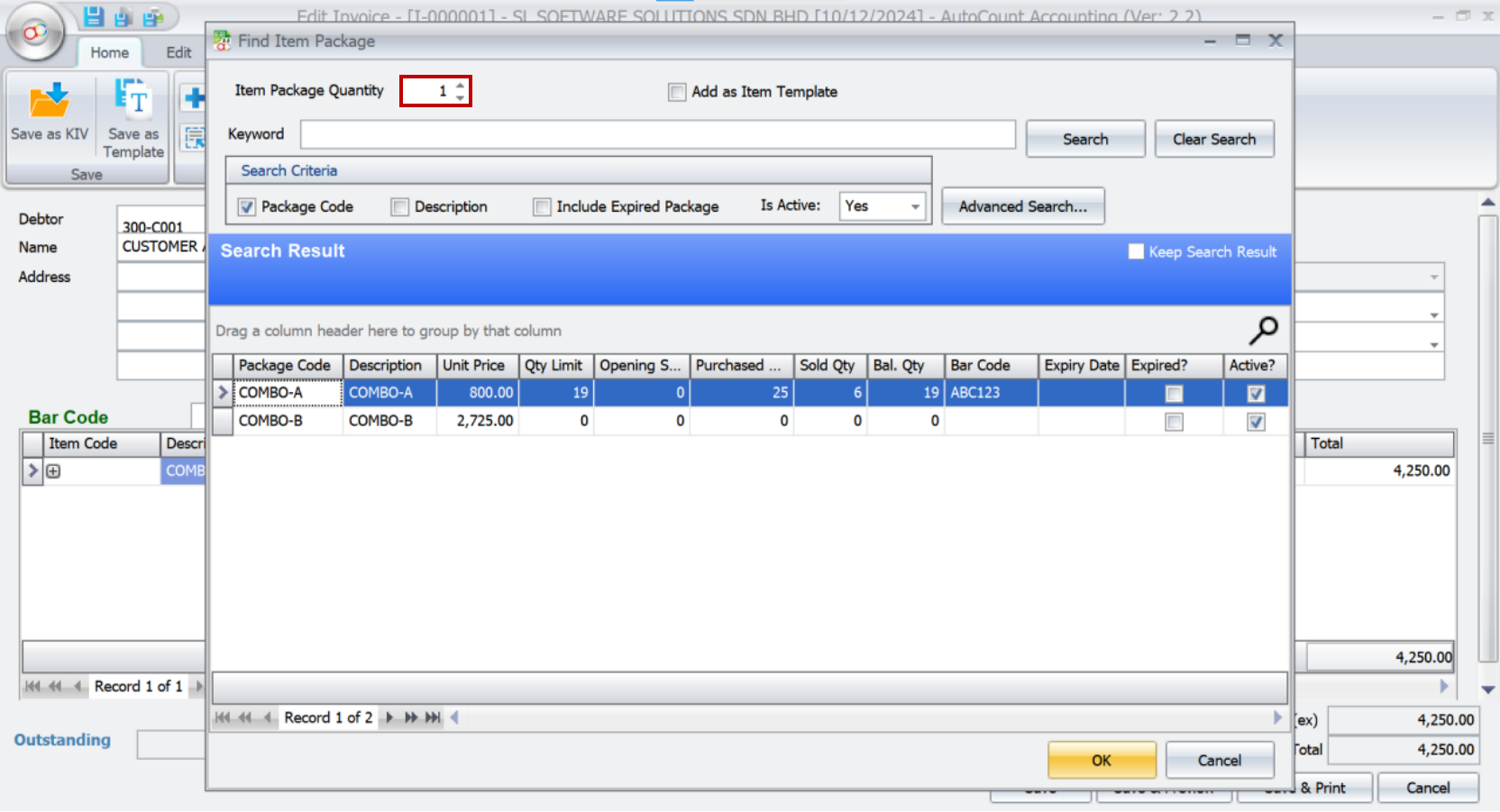
Task: Toggle Expired? checkbox for COMBO-A row
Action: 1174,394
